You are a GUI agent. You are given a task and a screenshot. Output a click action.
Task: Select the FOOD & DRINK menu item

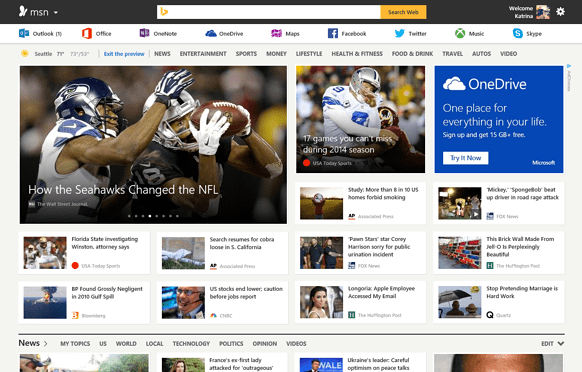coord(412,54)
